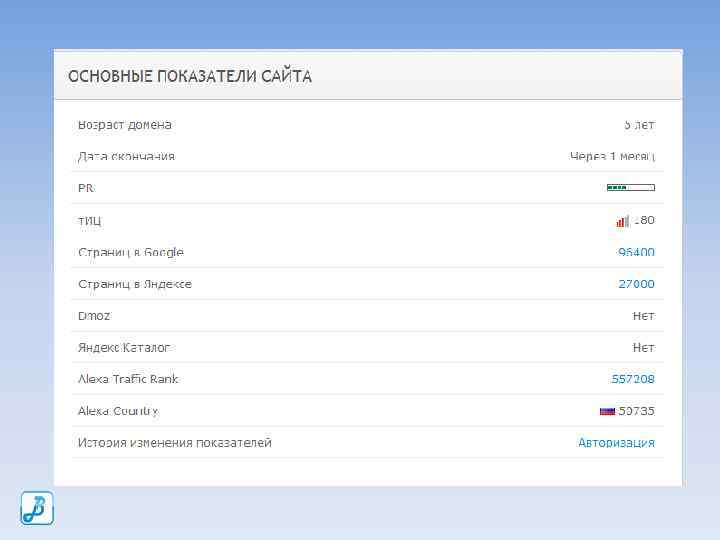Click the ТИЦ bar chart icon

point(622,221)
